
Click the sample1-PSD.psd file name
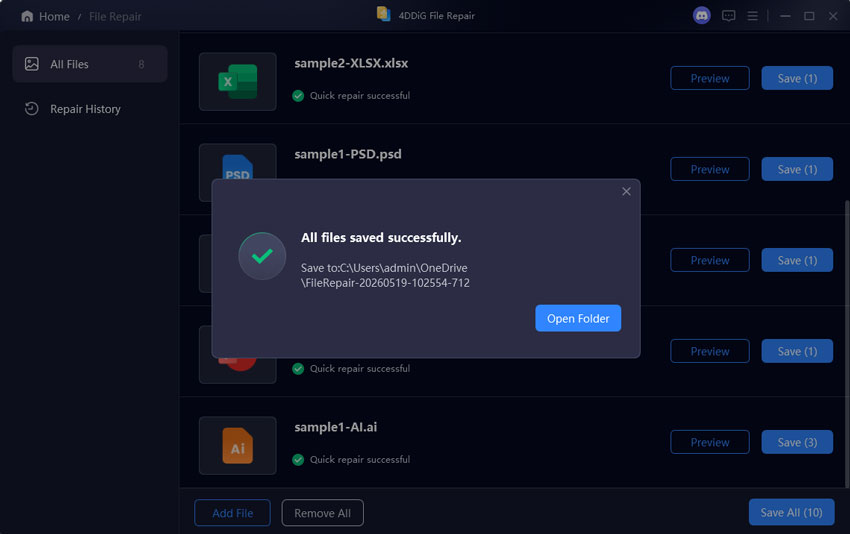coord(348,154)
